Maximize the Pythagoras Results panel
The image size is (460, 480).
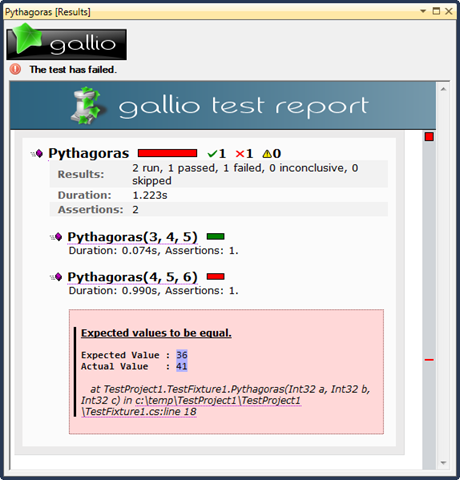[x=436, y=11]
